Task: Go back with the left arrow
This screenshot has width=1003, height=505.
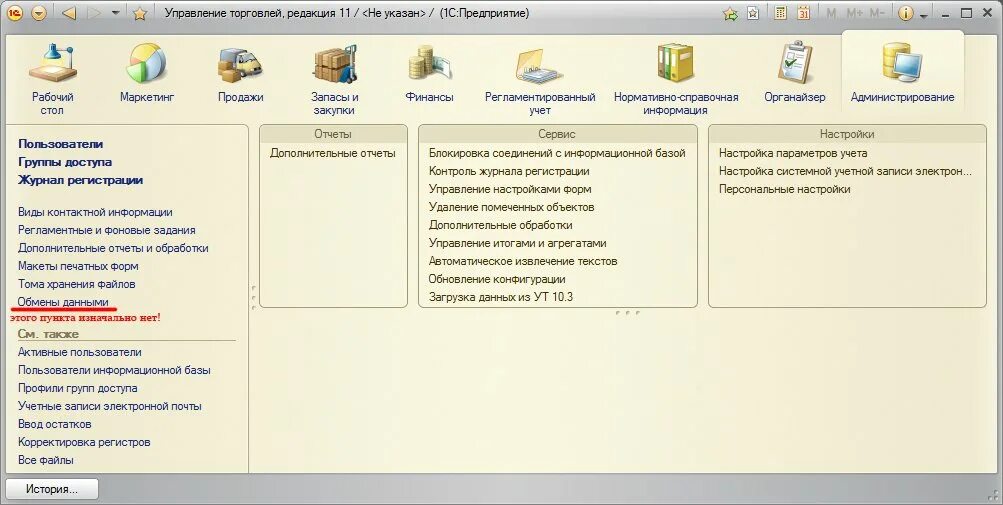Action: [69, 13]
